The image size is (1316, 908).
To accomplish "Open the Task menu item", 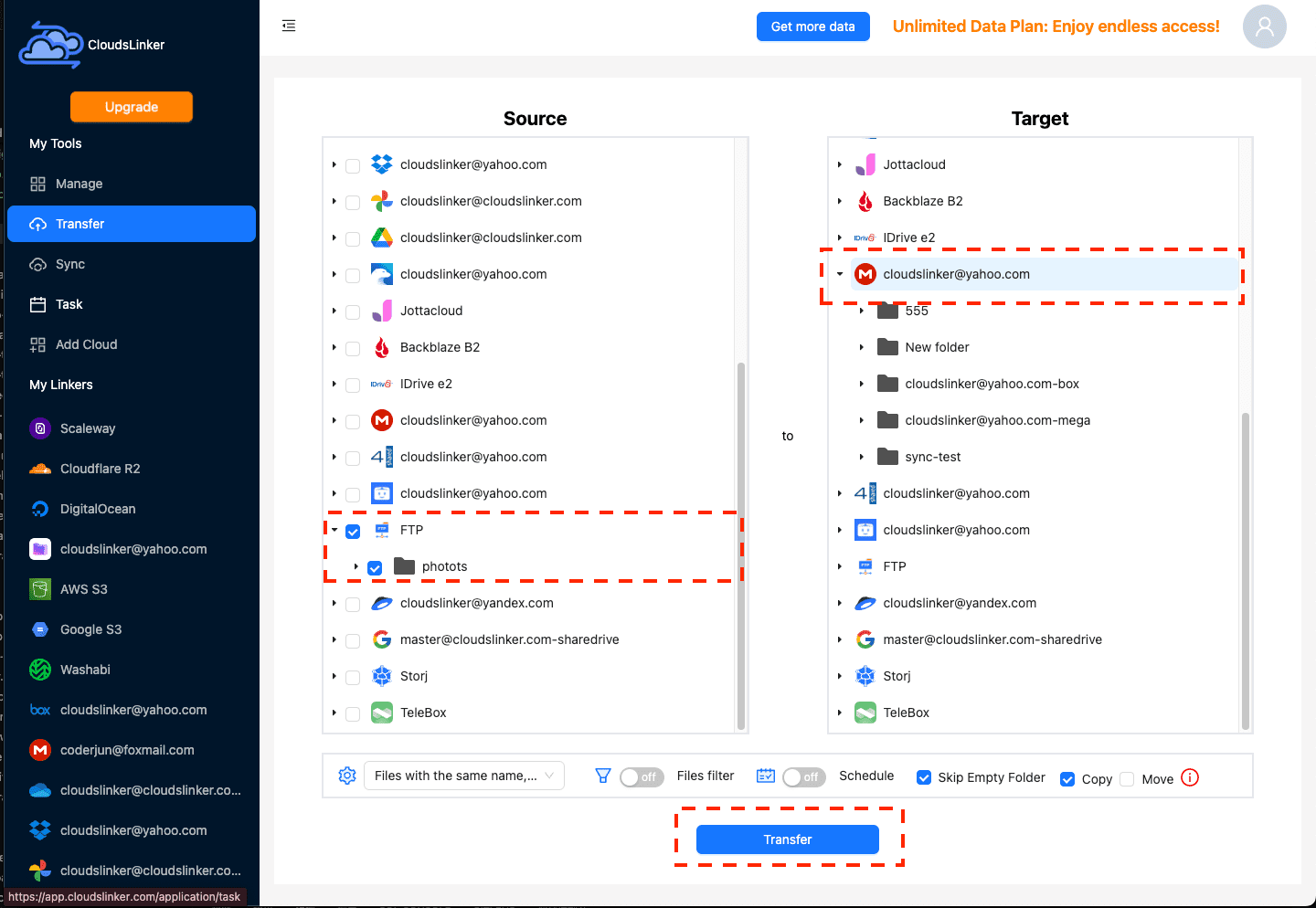I will [132, 304].
